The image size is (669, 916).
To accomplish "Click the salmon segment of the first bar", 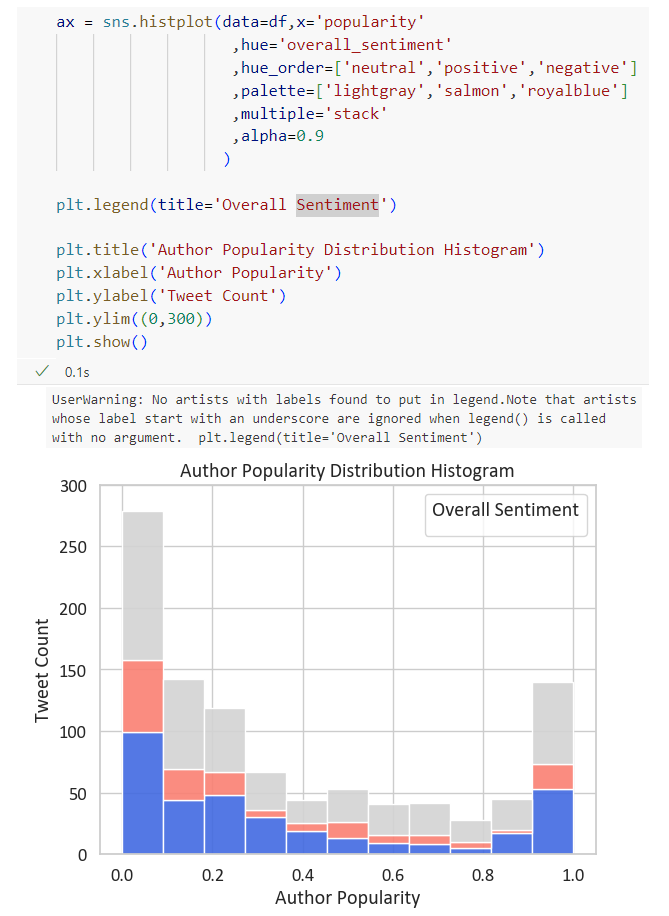I will (143, 696).
